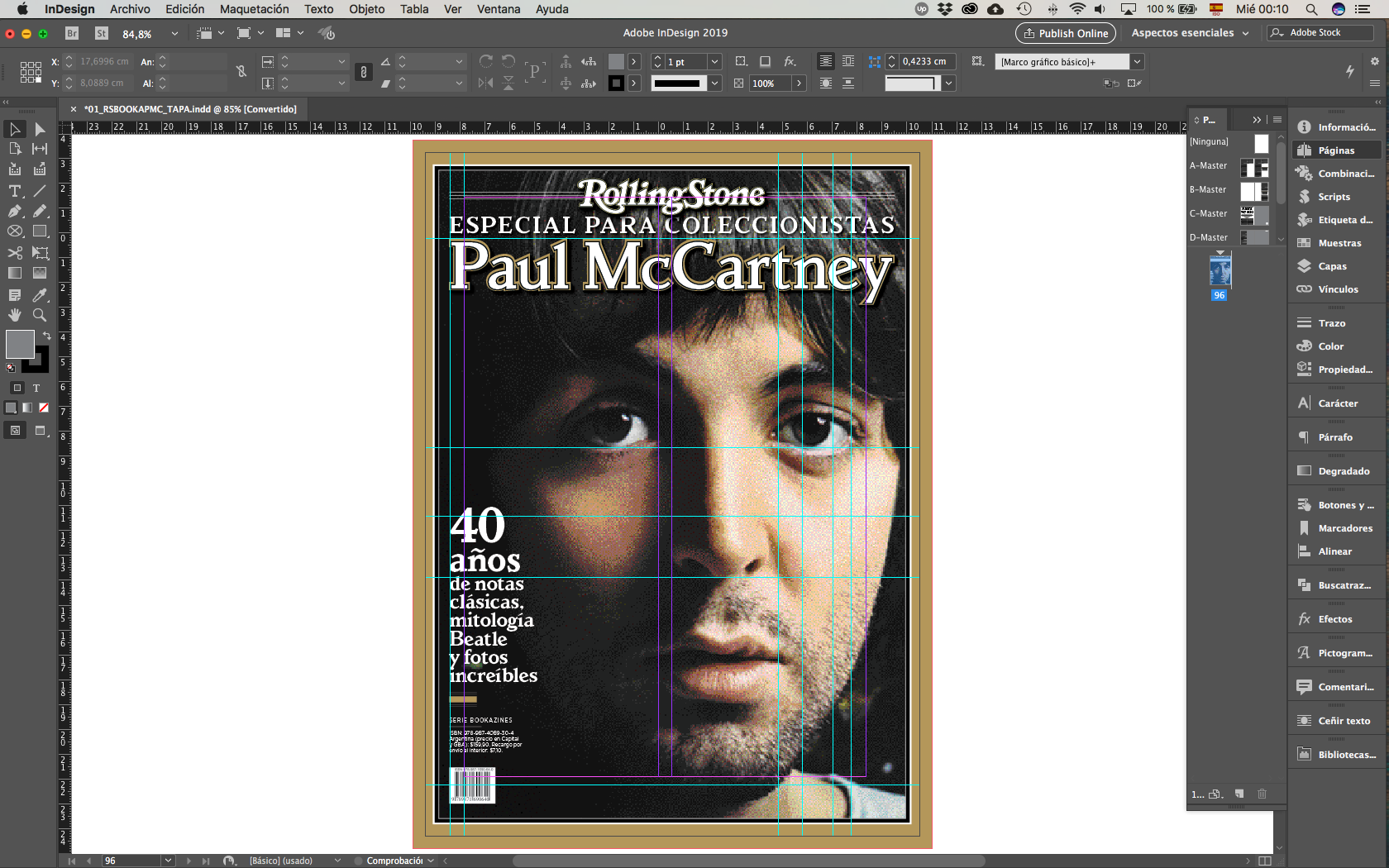Screen dimensions: 1389x868
Task: Click the large fill color swatch
Action: pos(19,343)
